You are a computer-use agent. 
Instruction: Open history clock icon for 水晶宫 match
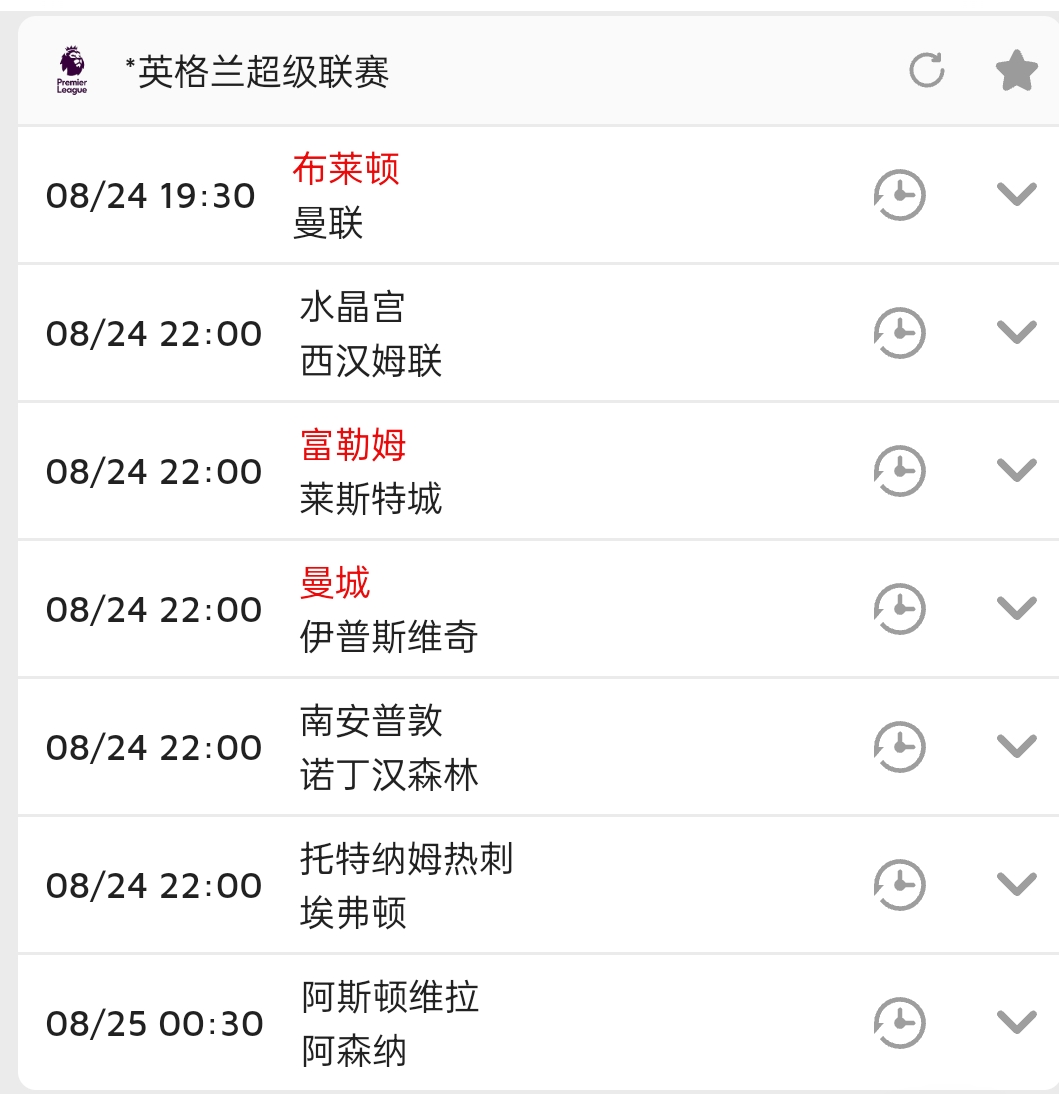(x=900, y=333)
